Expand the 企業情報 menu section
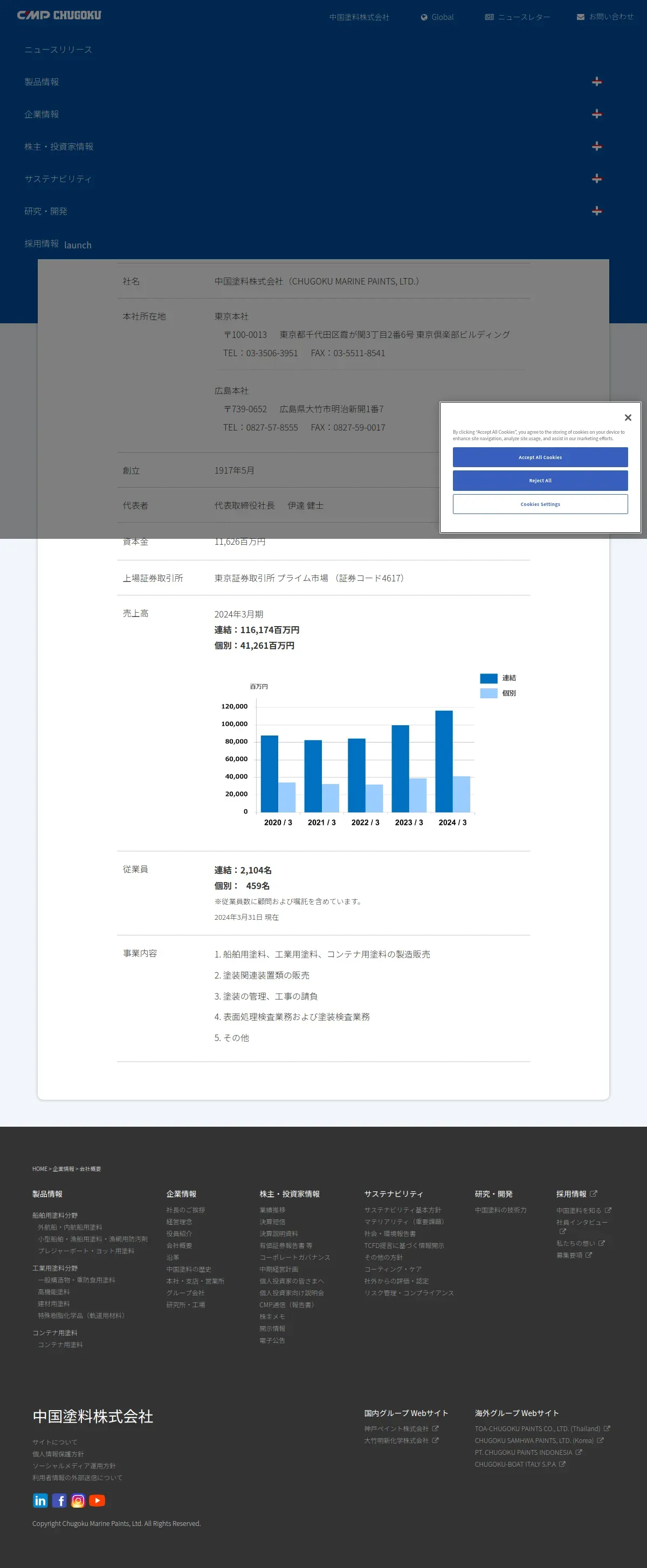Image resolution: width=647 pixels, height=1568 pixels. point(596,114)
